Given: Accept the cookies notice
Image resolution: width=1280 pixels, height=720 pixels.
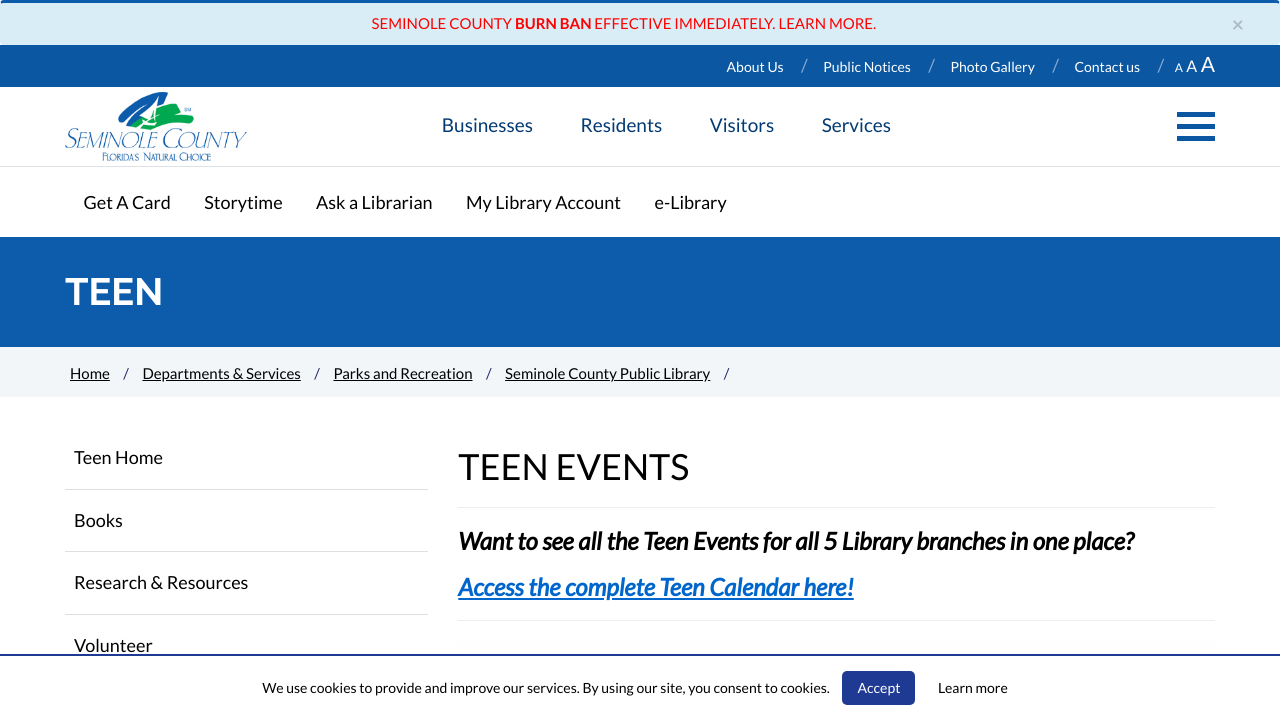Looking at the screenshot, I should [x=878, y=688].
